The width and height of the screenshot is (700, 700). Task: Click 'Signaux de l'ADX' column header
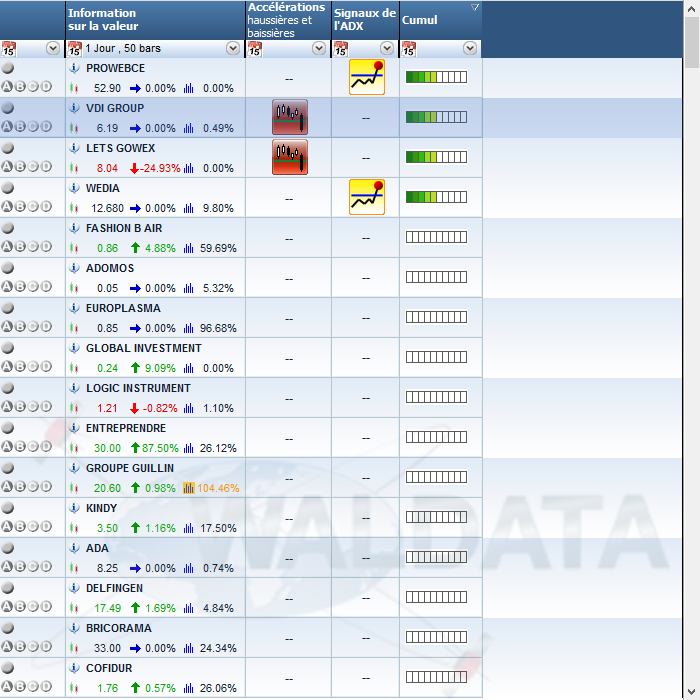(365, 20)
